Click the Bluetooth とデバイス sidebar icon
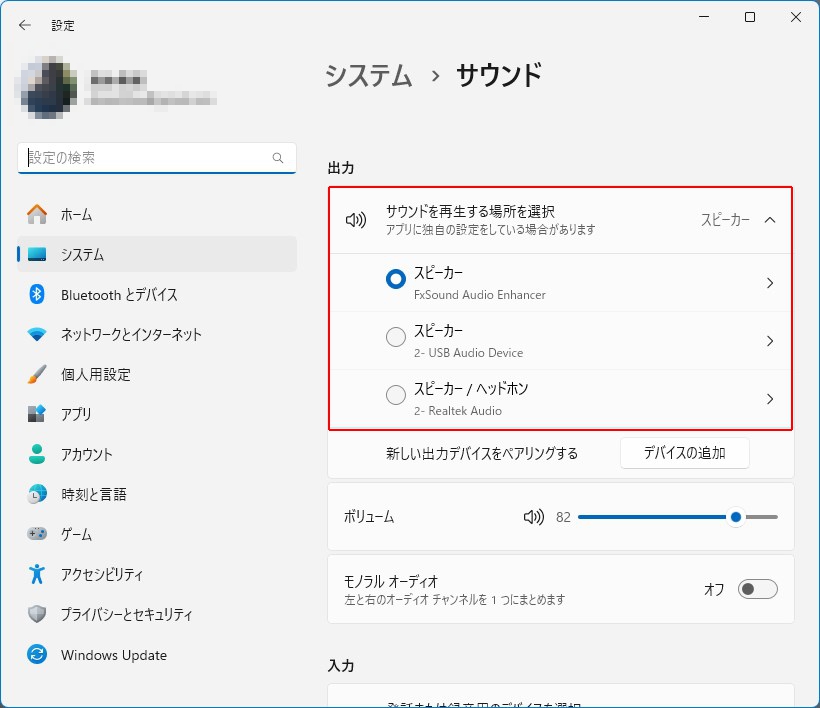The width and height of the screenshot is (820, 708). [x=37, y=294]
